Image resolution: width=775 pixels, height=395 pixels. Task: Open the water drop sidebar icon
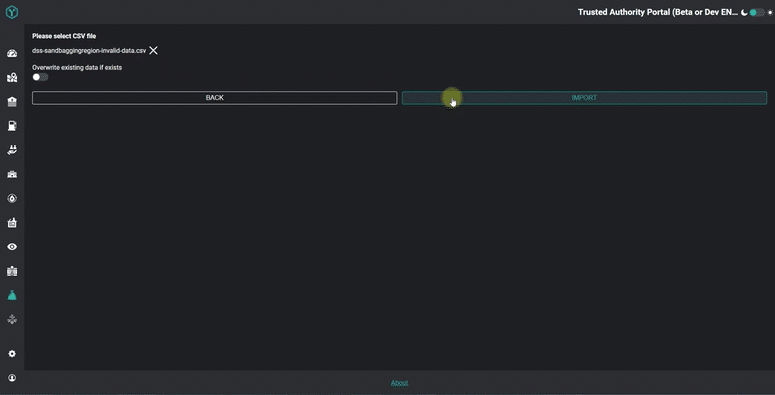click(12, 199)
